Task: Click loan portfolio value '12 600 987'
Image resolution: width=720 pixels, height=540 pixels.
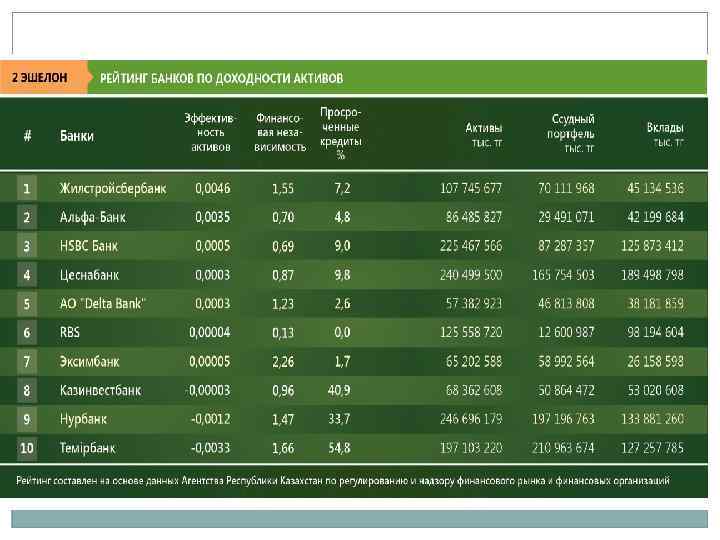Action: 566,332
